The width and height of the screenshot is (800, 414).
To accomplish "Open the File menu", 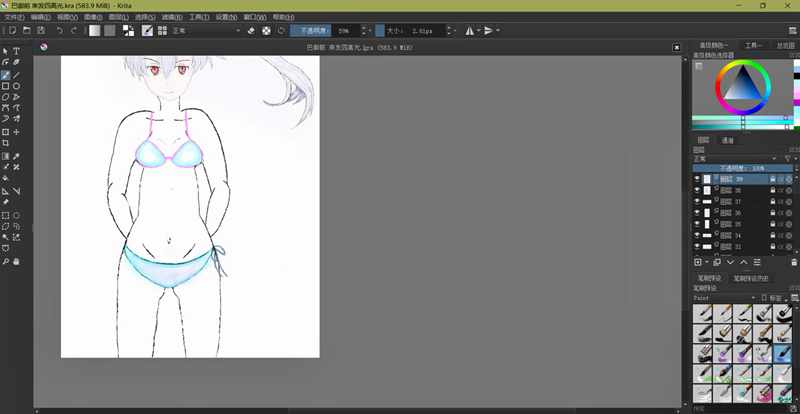I will tap(14, 17).
